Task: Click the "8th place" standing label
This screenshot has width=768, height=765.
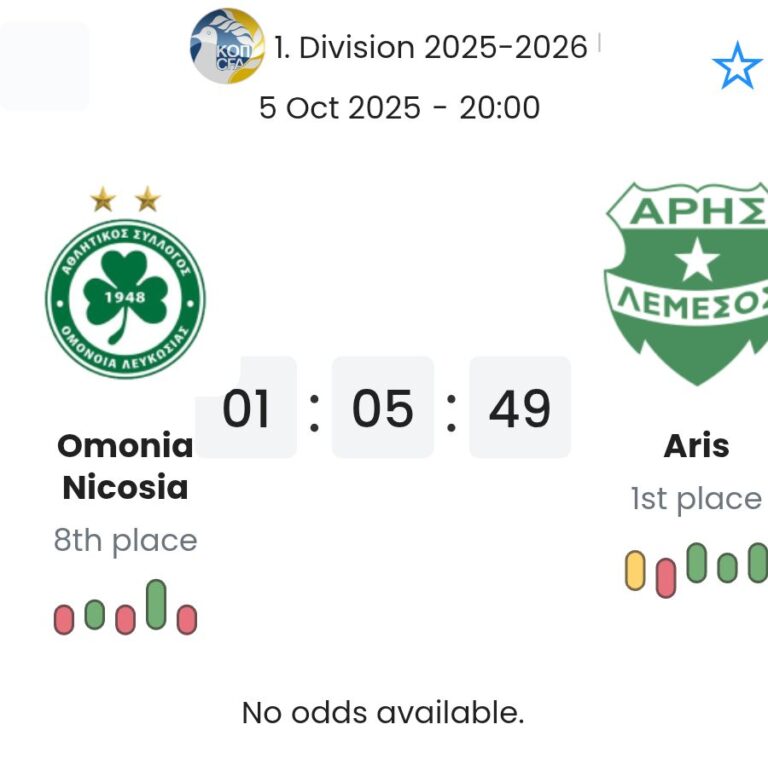Action: point(125,541)
